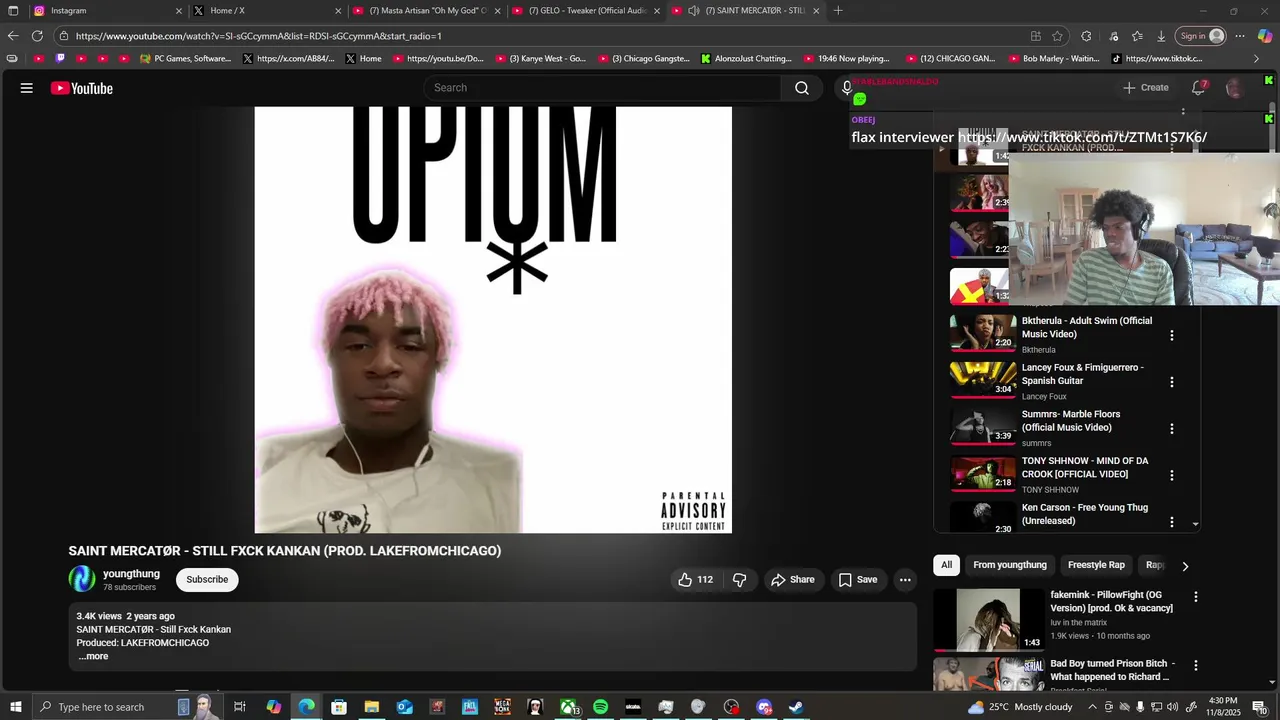
Task: Open Kanye West bookmark in favorites bar
Action: [541, 59]
